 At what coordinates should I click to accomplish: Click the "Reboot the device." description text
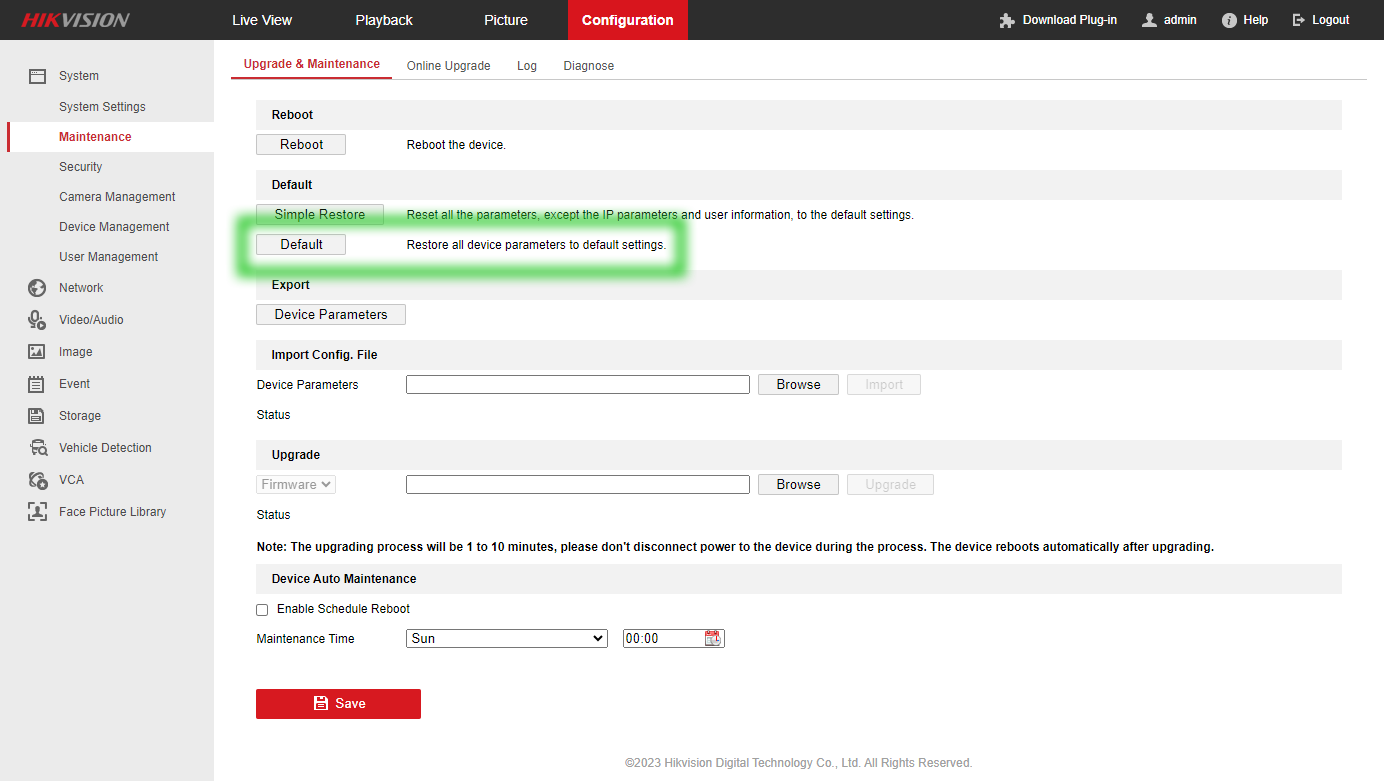[456, 145]
